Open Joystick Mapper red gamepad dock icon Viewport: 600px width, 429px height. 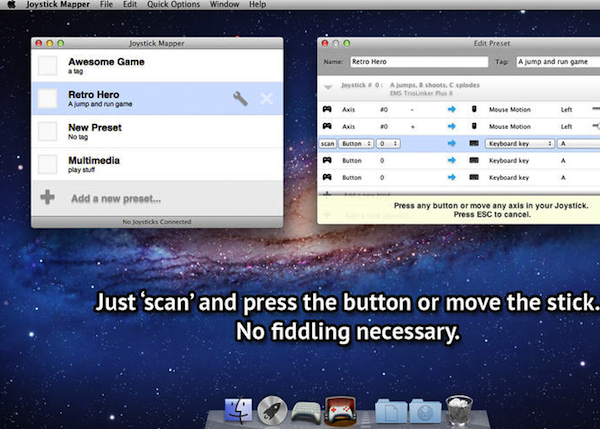340,411
